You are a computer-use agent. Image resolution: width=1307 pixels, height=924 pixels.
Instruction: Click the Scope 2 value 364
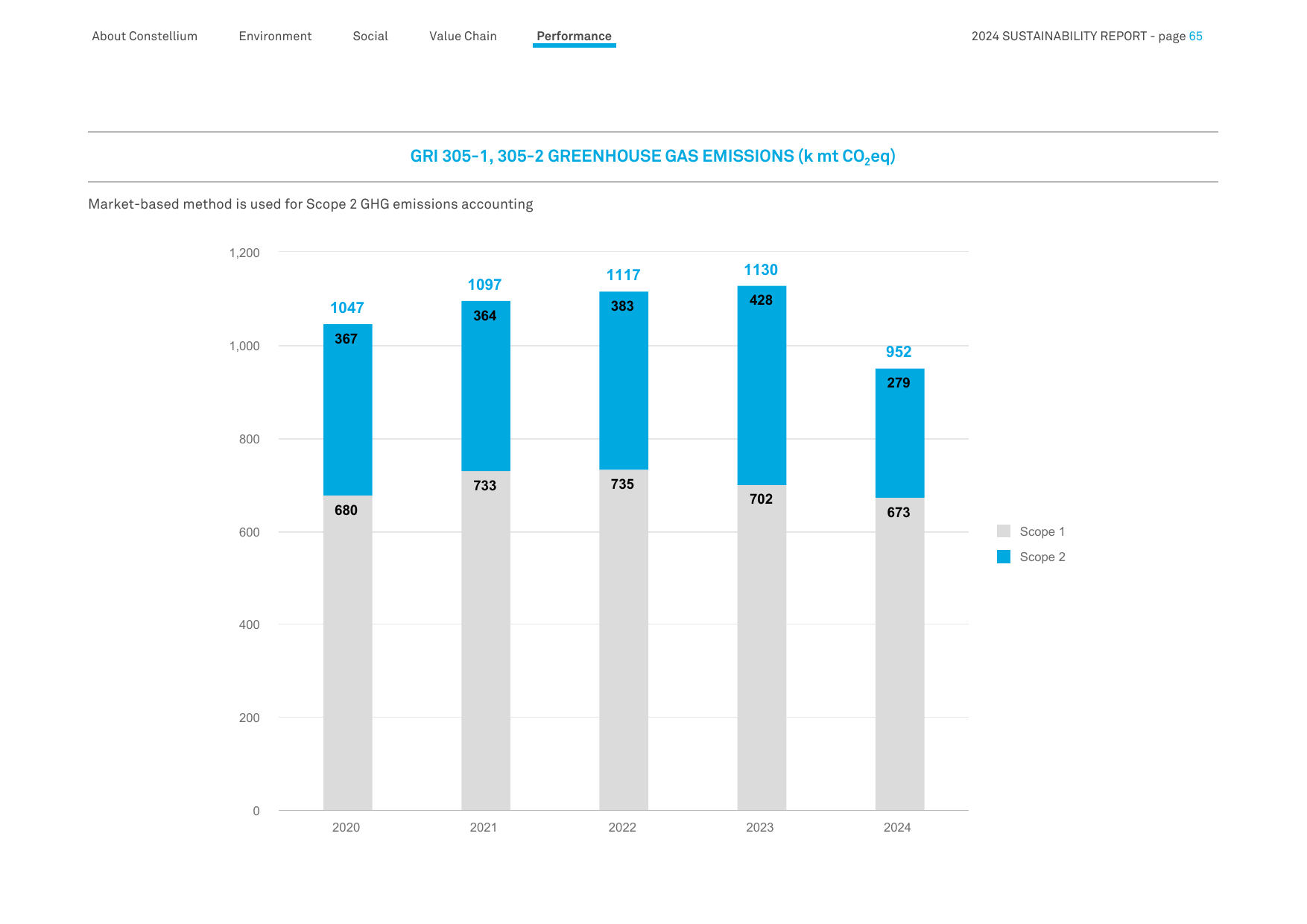pos(484,316)
